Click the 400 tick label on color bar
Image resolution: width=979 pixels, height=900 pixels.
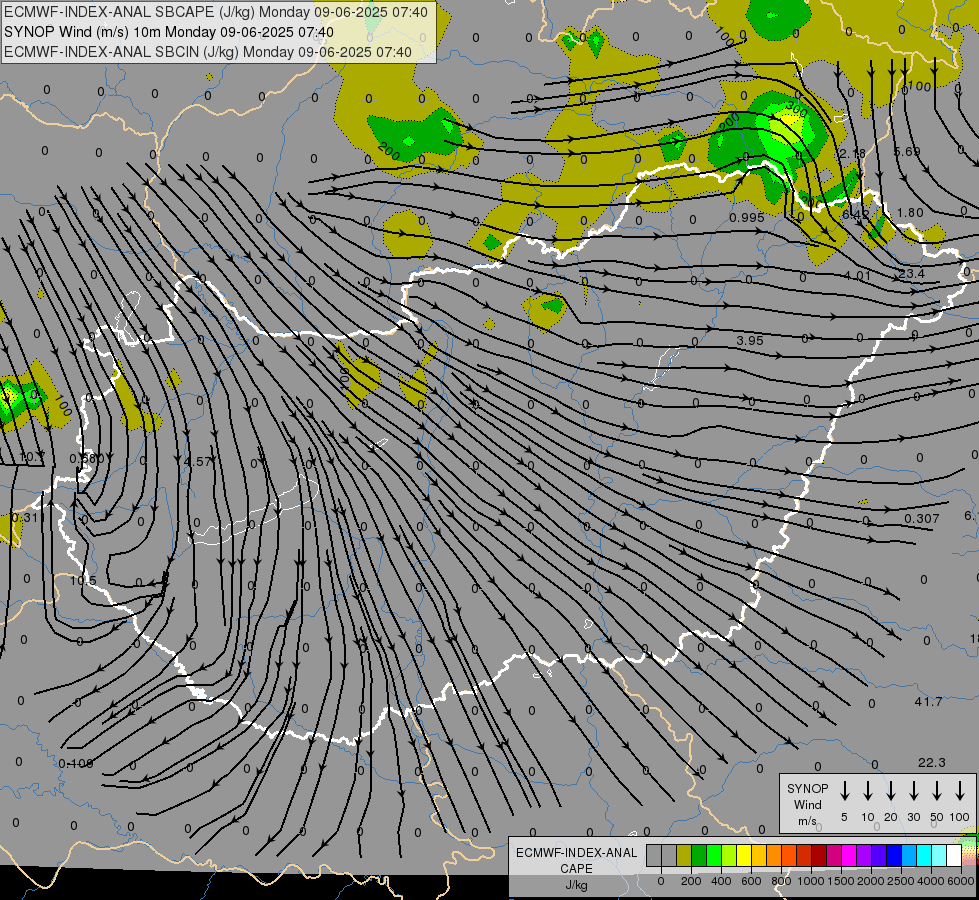[721, 881]
